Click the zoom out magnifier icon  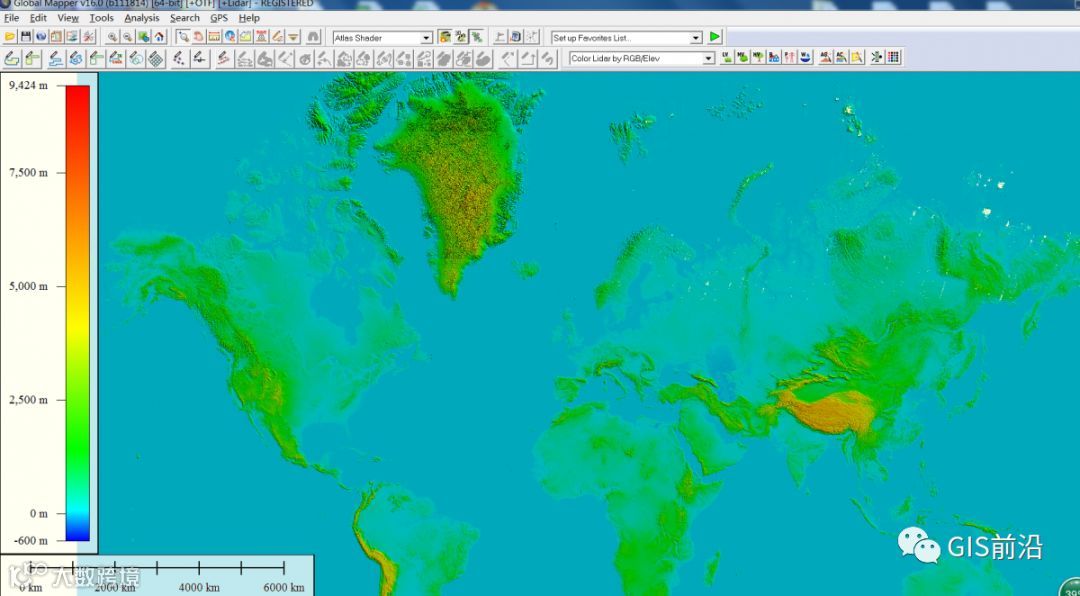pyautogui.click(x=127, y=37)
